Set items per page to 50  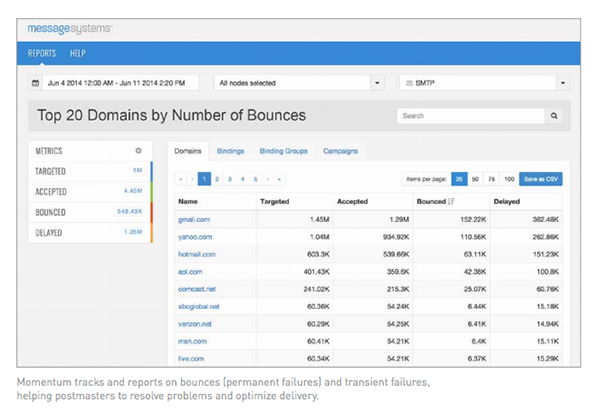[x=475, y=179]
